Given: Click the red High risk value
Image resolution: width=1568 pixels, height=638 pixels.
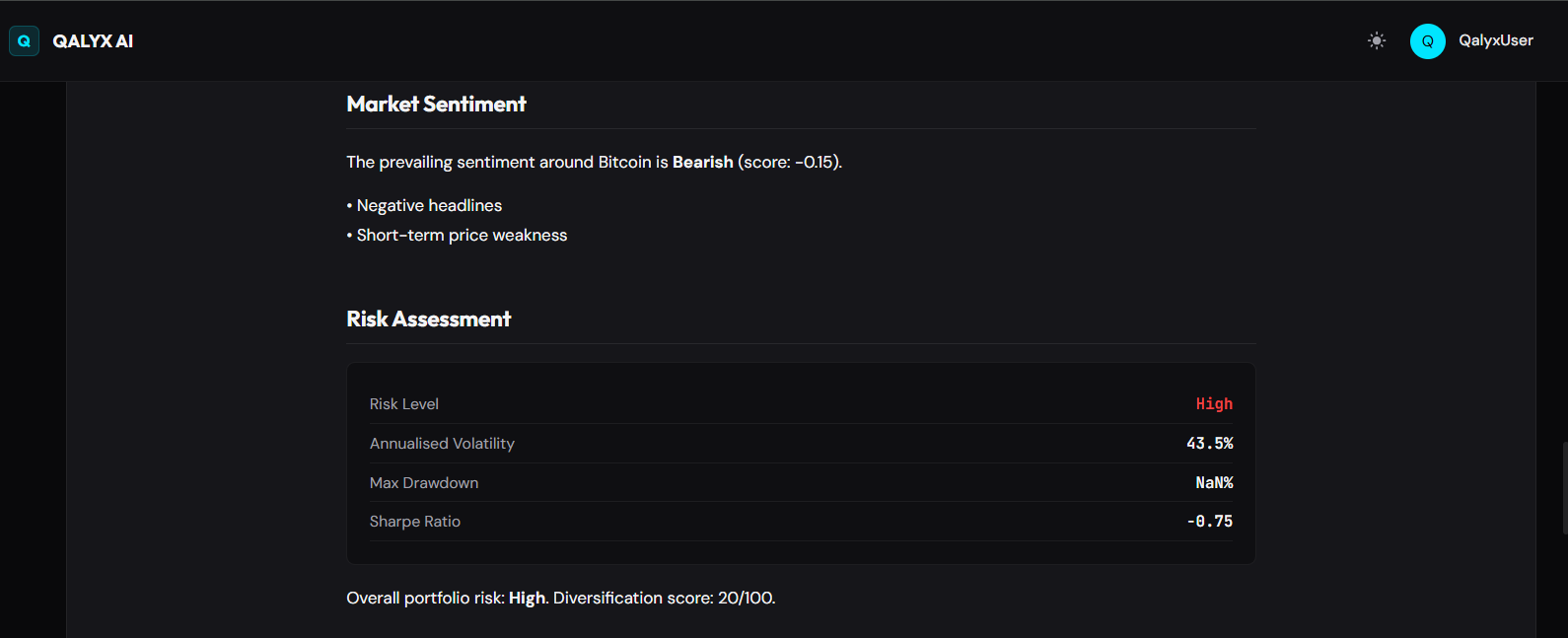Looking at the screenshot, I should pos(1214,404).
